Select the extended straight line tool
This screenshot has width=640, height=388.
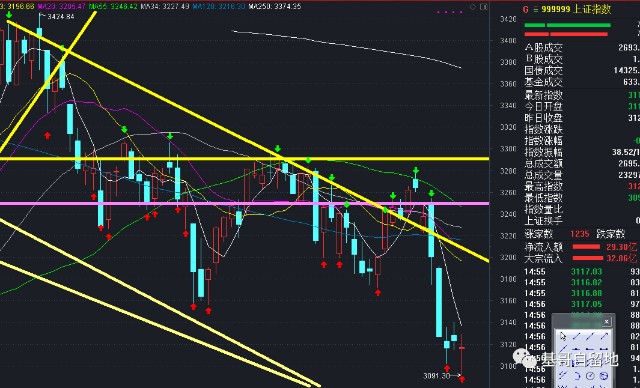pyautogui.click(x=590, y=336)
